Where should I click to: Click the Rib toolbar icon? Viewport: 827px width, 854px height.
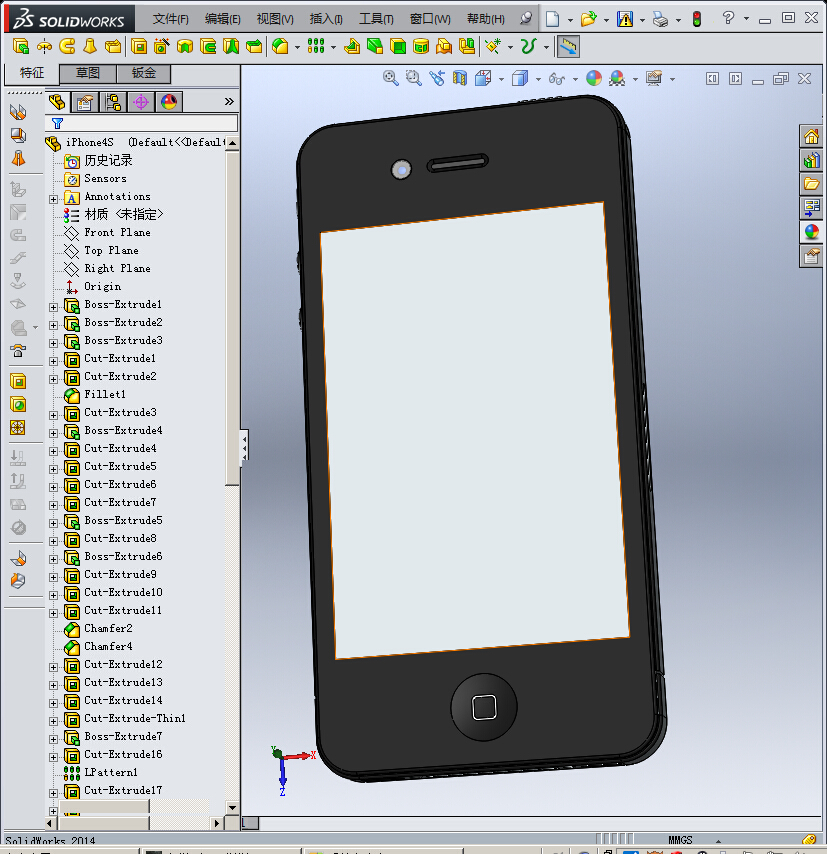(352, 47)
